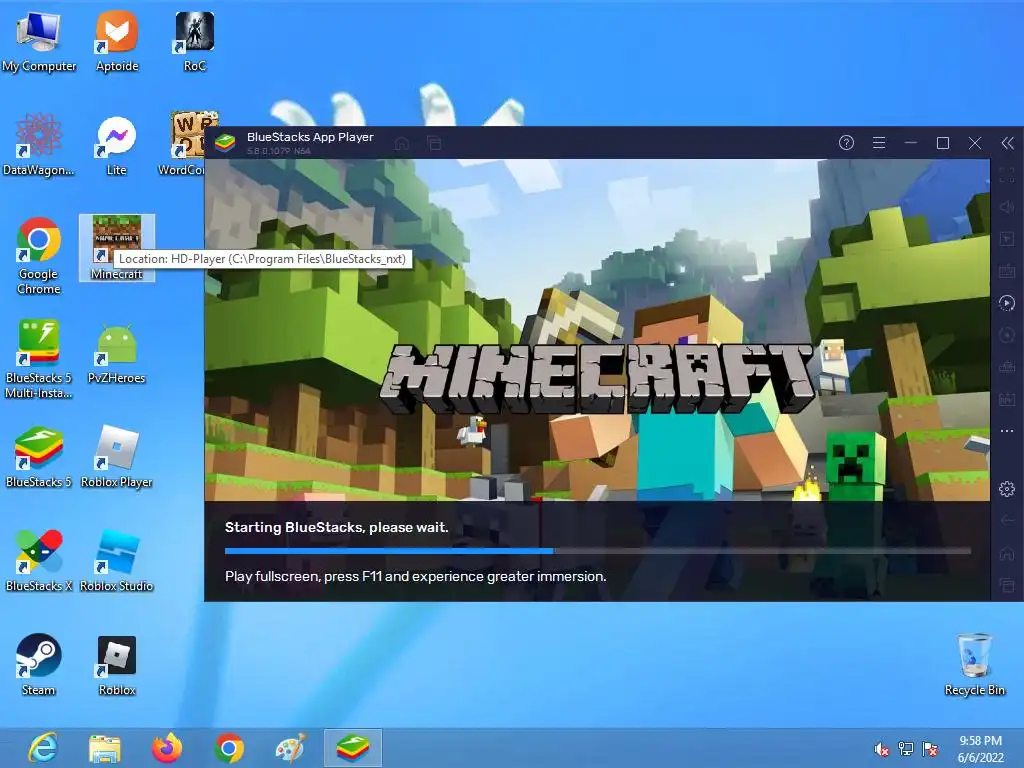Screen dimensions: 1024x768
Task: Open Firefox from taskbar
Action: [x=167, y=748]
